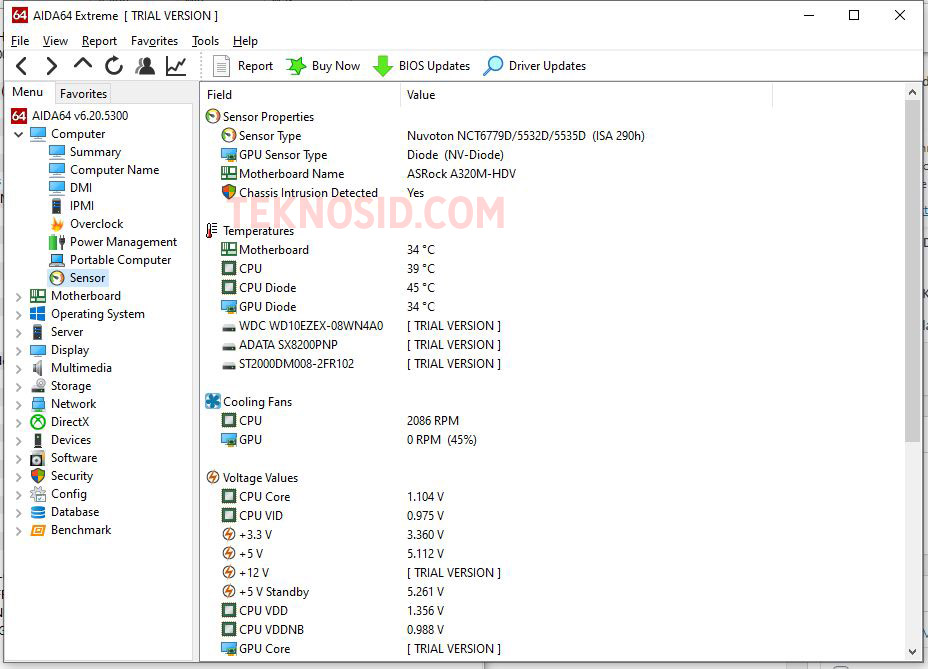
Task: Click the Operating System Windows logo icon
Action: click(38, 314)
